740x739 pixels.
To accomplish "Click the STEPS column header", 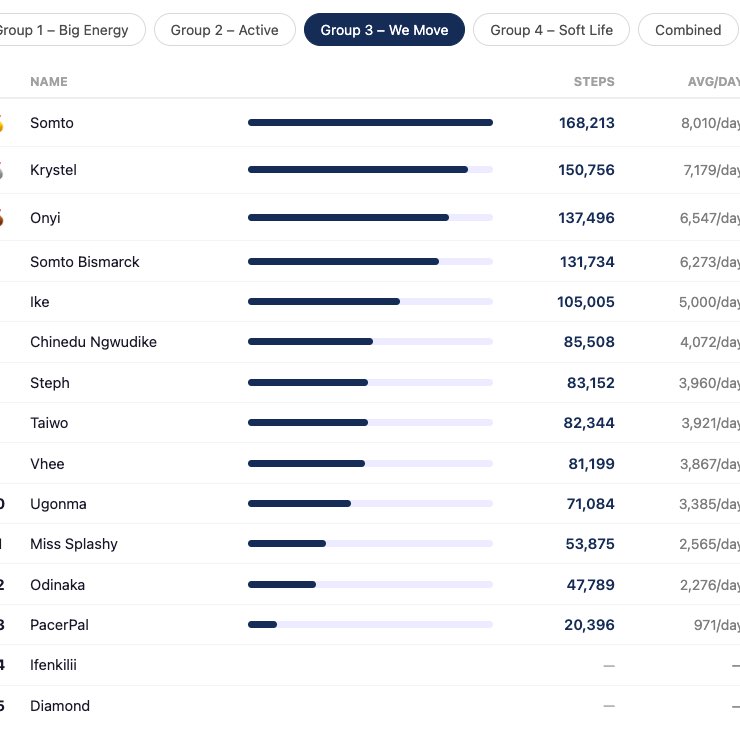I will (594, 82).
